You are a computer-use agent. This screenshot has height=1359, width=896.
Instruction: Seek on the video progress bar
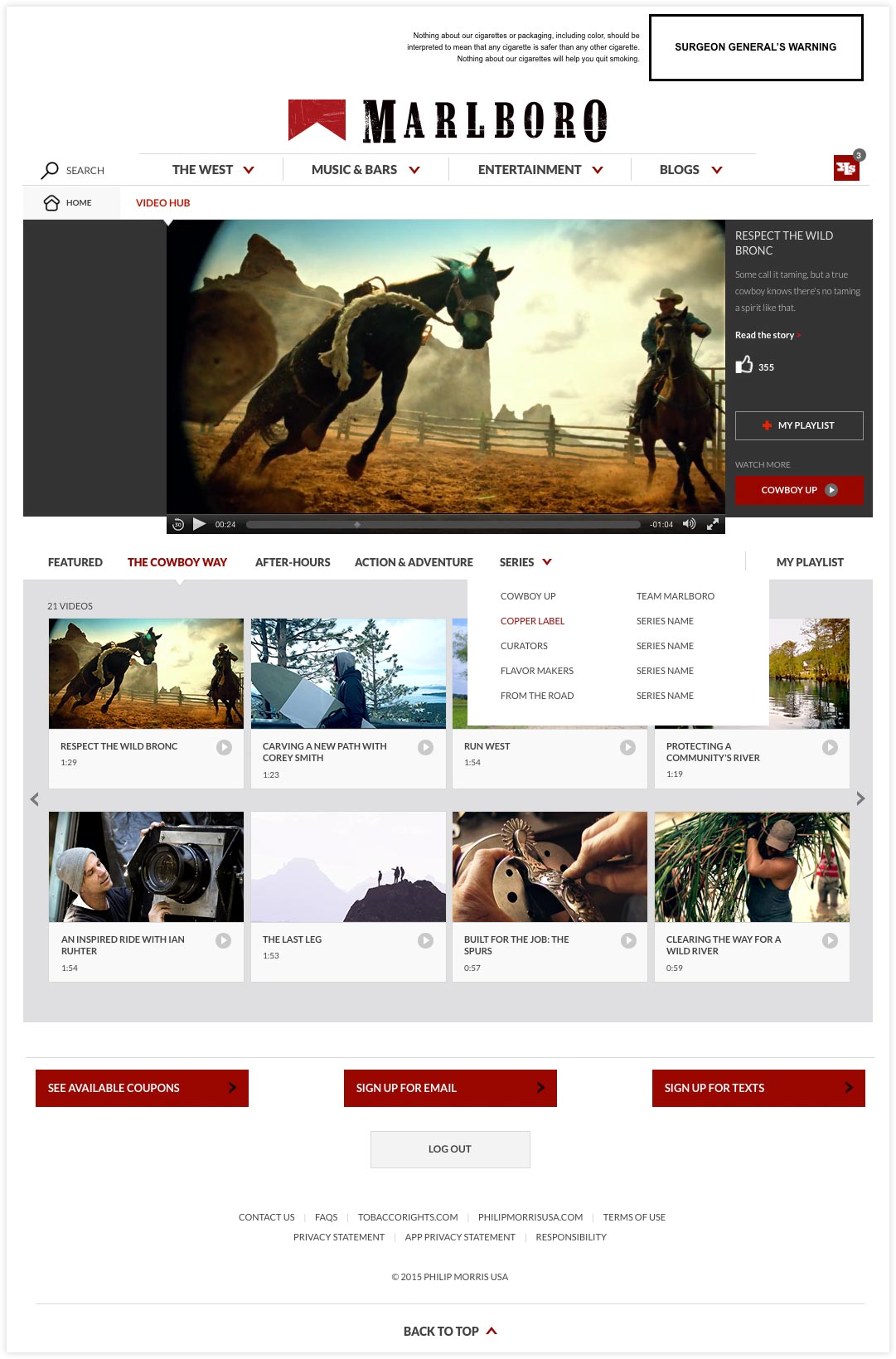click(x=443, y=524)
